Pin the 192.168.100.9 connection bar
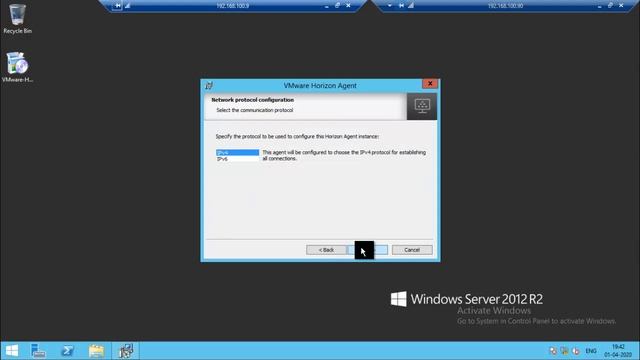The image size is (640, 360). coord(118,6)
